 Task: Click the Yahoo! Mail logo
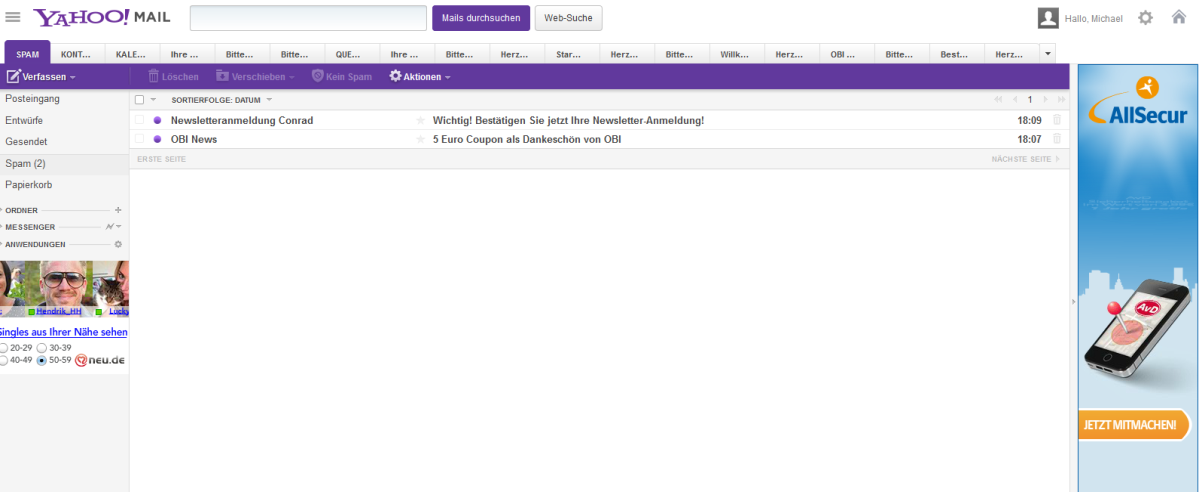click(102, 17)
